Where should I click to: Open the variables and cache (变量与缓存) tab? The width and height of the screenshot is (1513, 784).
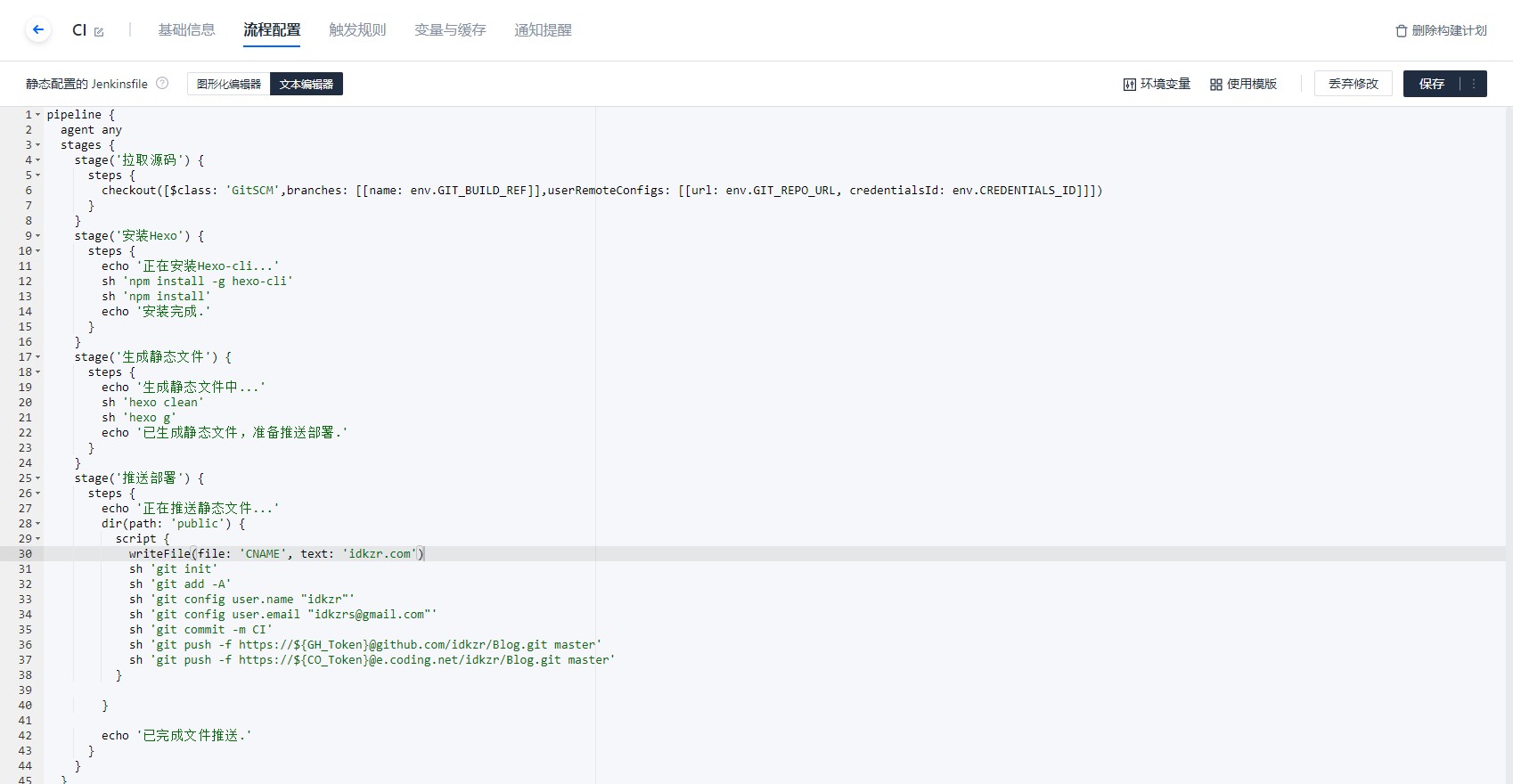pyautogui.click(x=450, y=29)
